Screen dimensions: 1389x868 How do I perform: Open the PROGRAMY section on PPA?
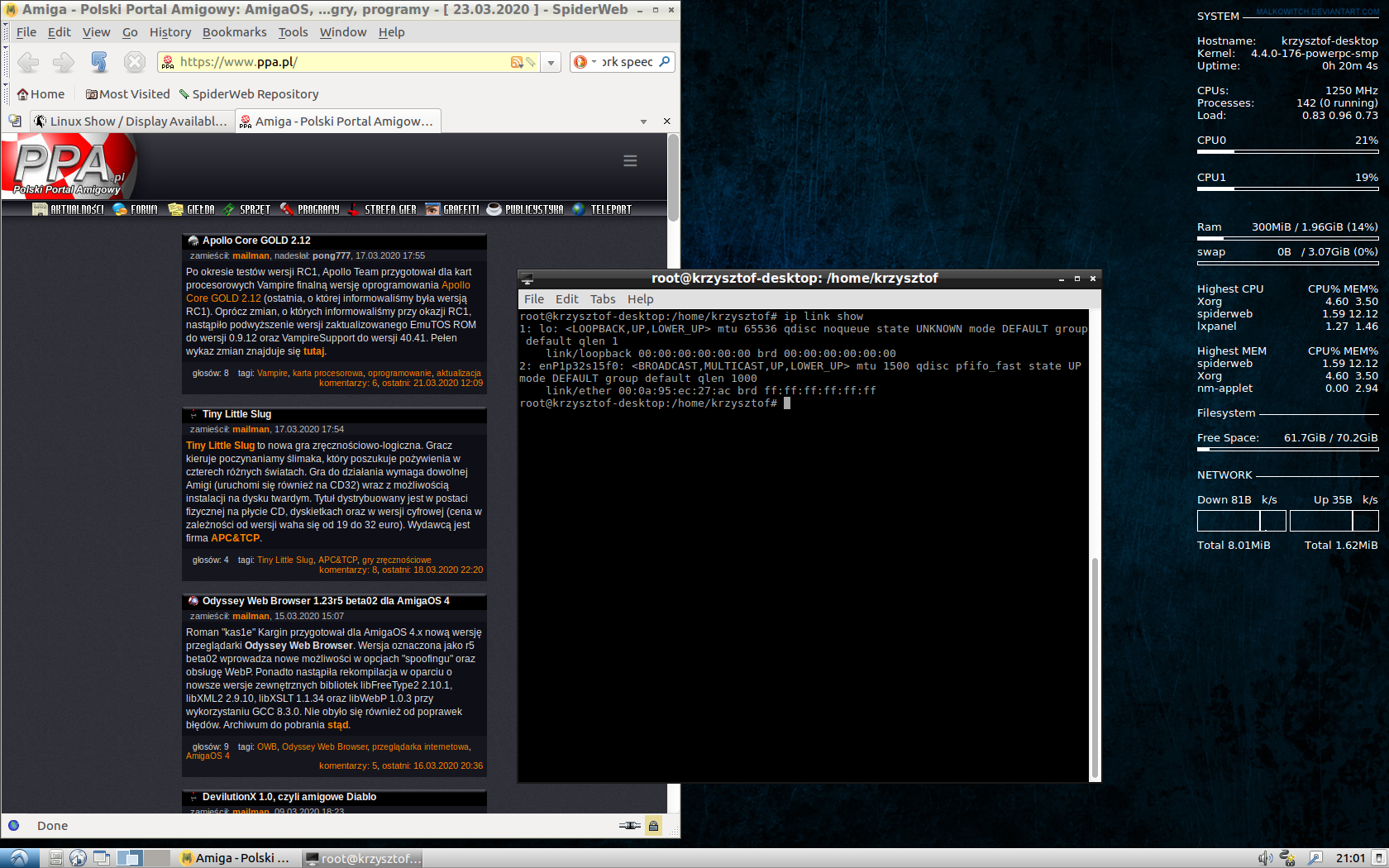click(x=309, y=210)
